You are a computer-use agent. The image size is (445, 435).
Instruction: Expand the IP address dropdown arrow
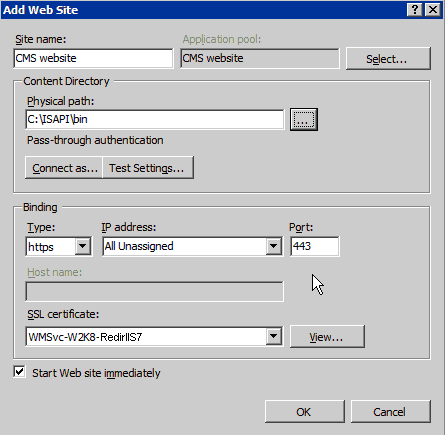274,247
